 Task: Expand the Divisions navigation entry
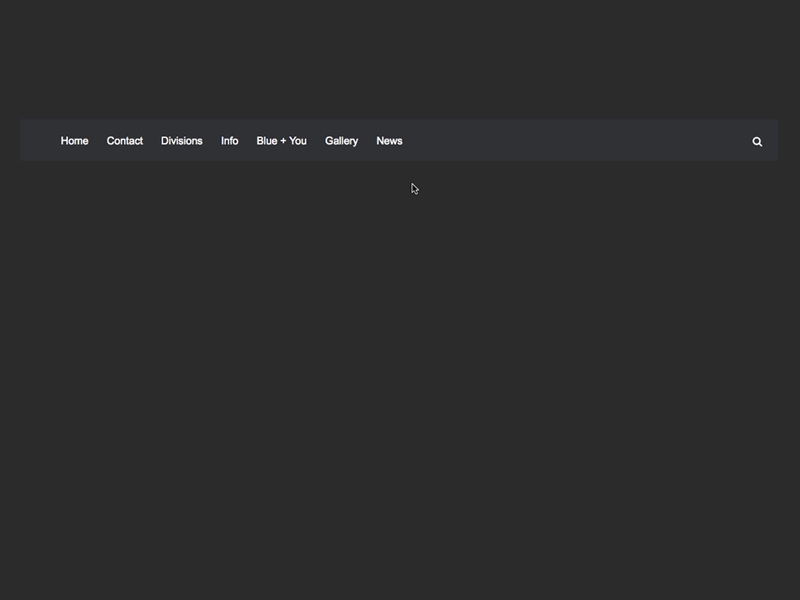coord(181,141)
